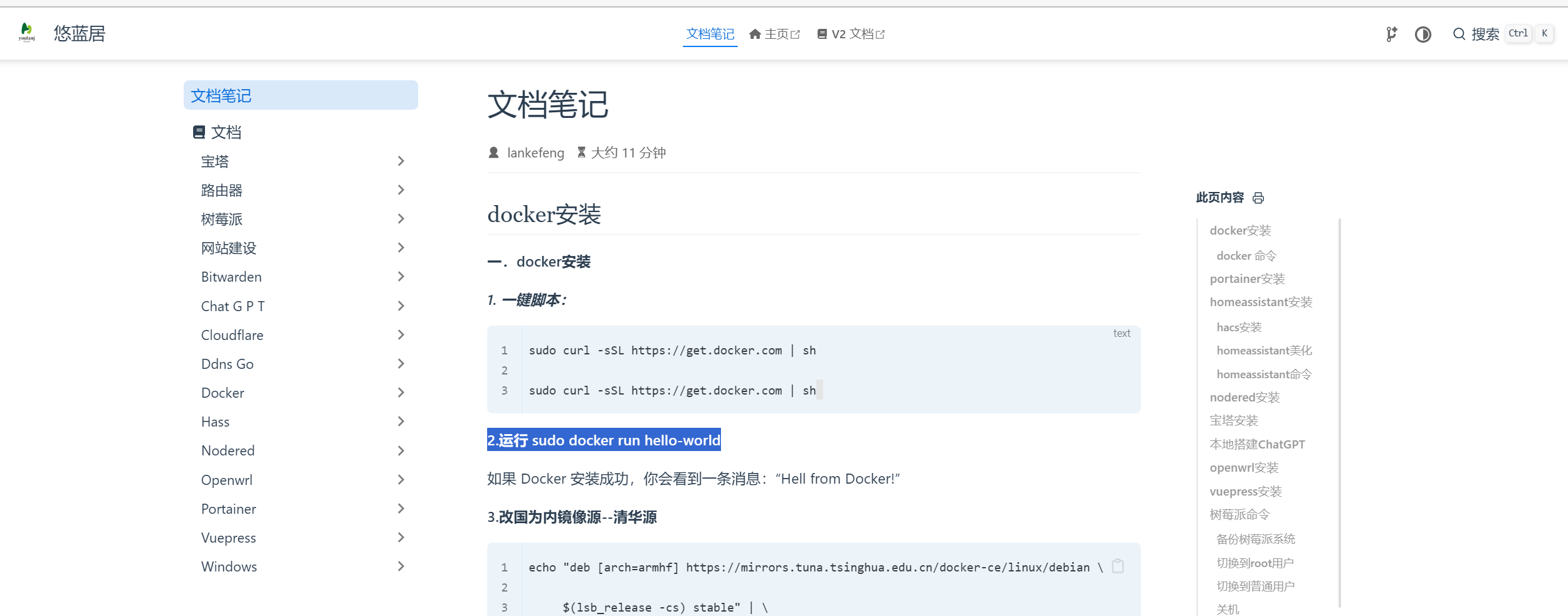
Task: Jump to openwrl安装 in contents
Action: 1244,467
